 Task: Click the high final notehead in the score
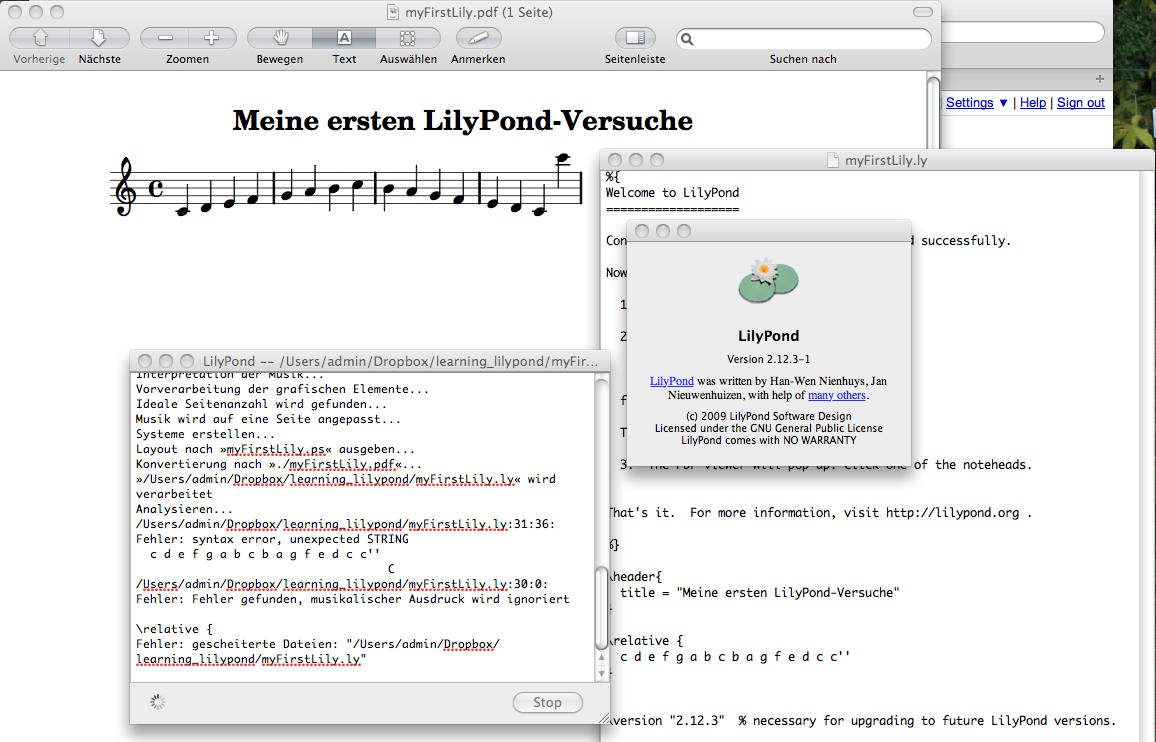[x=563, y=158]
